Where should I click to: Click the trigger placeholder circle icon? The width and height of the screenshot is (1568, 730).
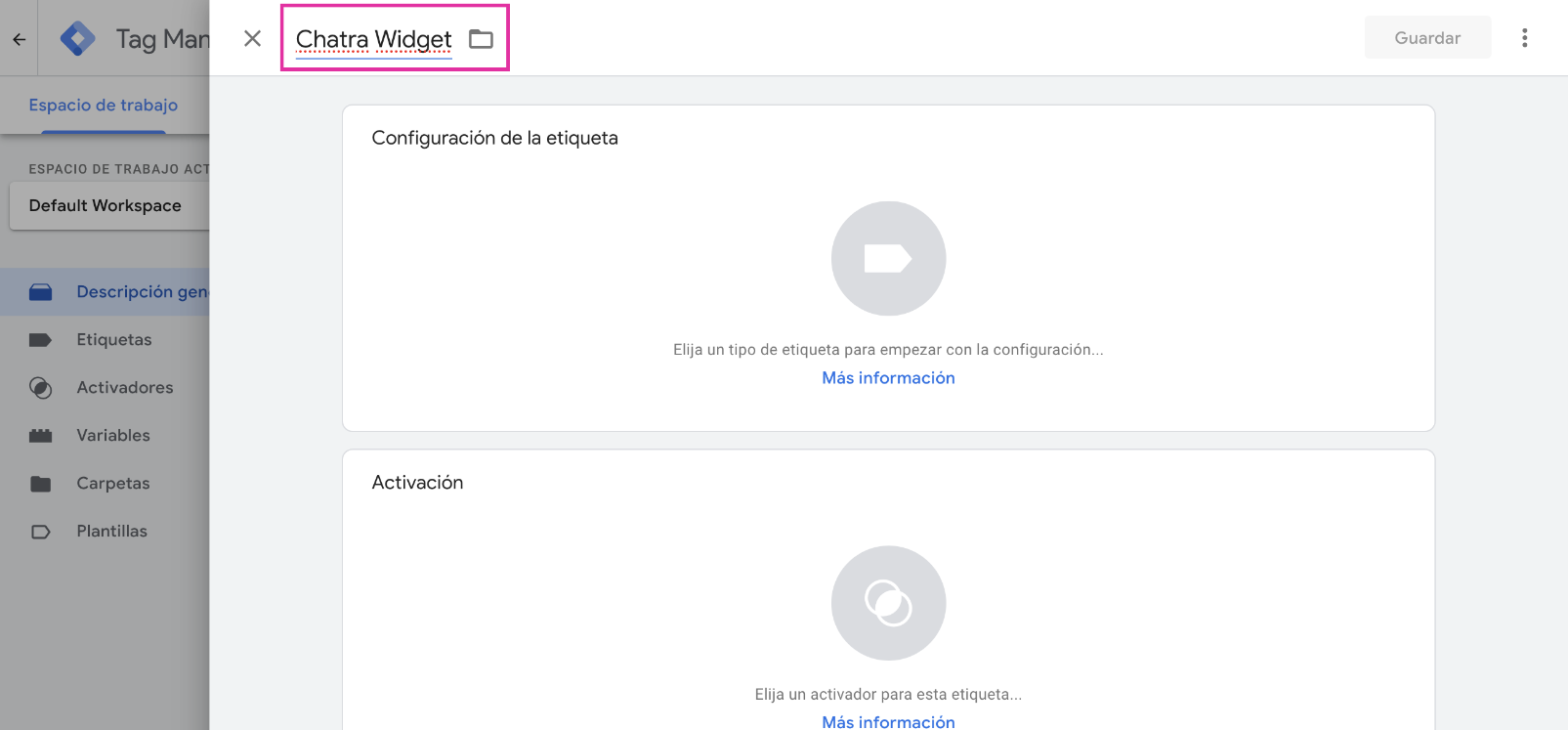[x=888, y=603]
